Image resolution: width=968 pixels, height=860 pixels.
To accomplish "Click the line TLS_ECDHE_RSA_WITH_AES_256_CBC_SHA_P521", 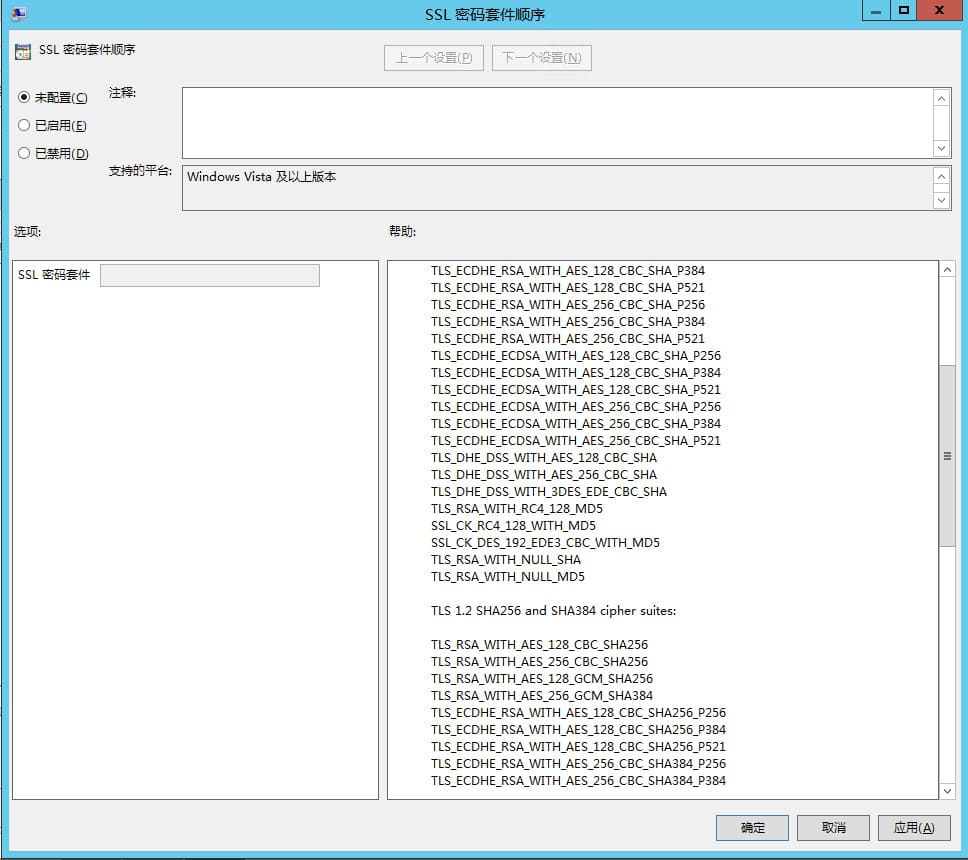I will 568,338.
